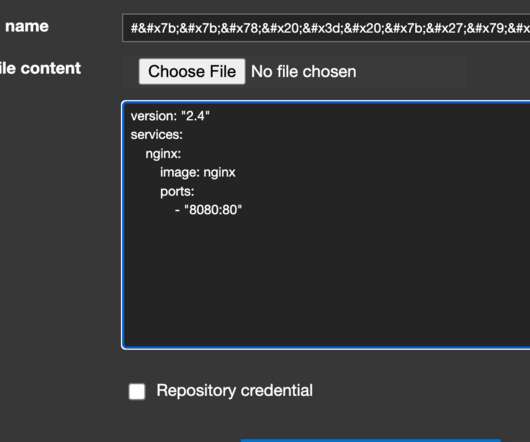
Task: Click the nginx: service key line
Action: tap(163, 154)
